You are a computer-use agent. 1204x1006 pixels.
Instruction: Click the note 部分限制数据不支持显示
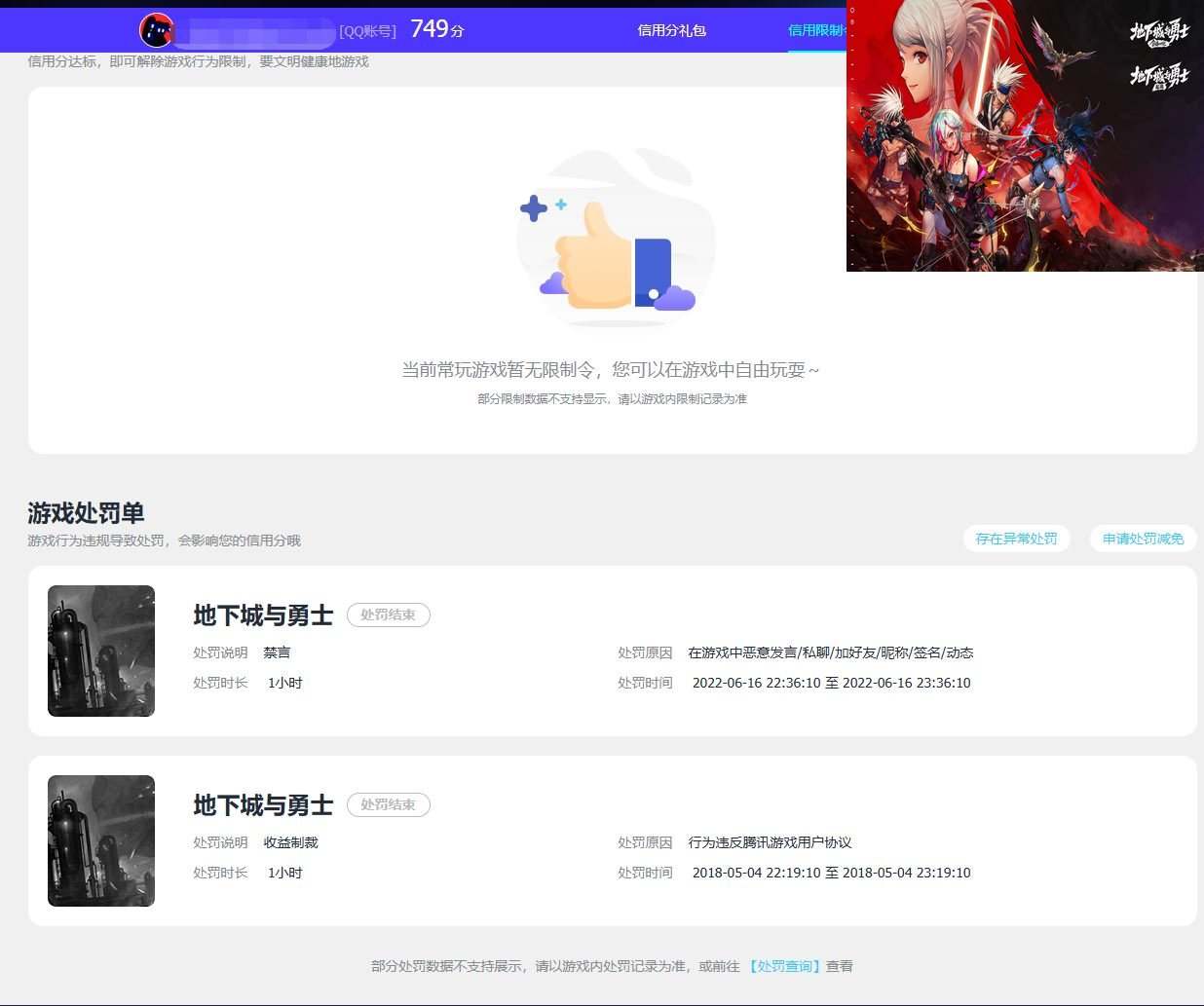point(612,398)
